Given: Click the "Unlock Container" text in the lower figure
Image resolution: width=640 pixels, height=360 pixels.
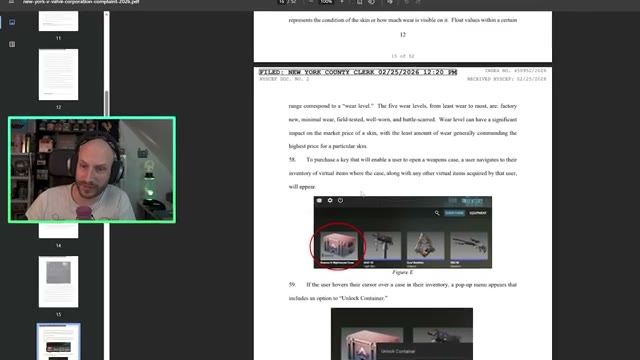Looking at the screenshot, I should coord(398,351).
